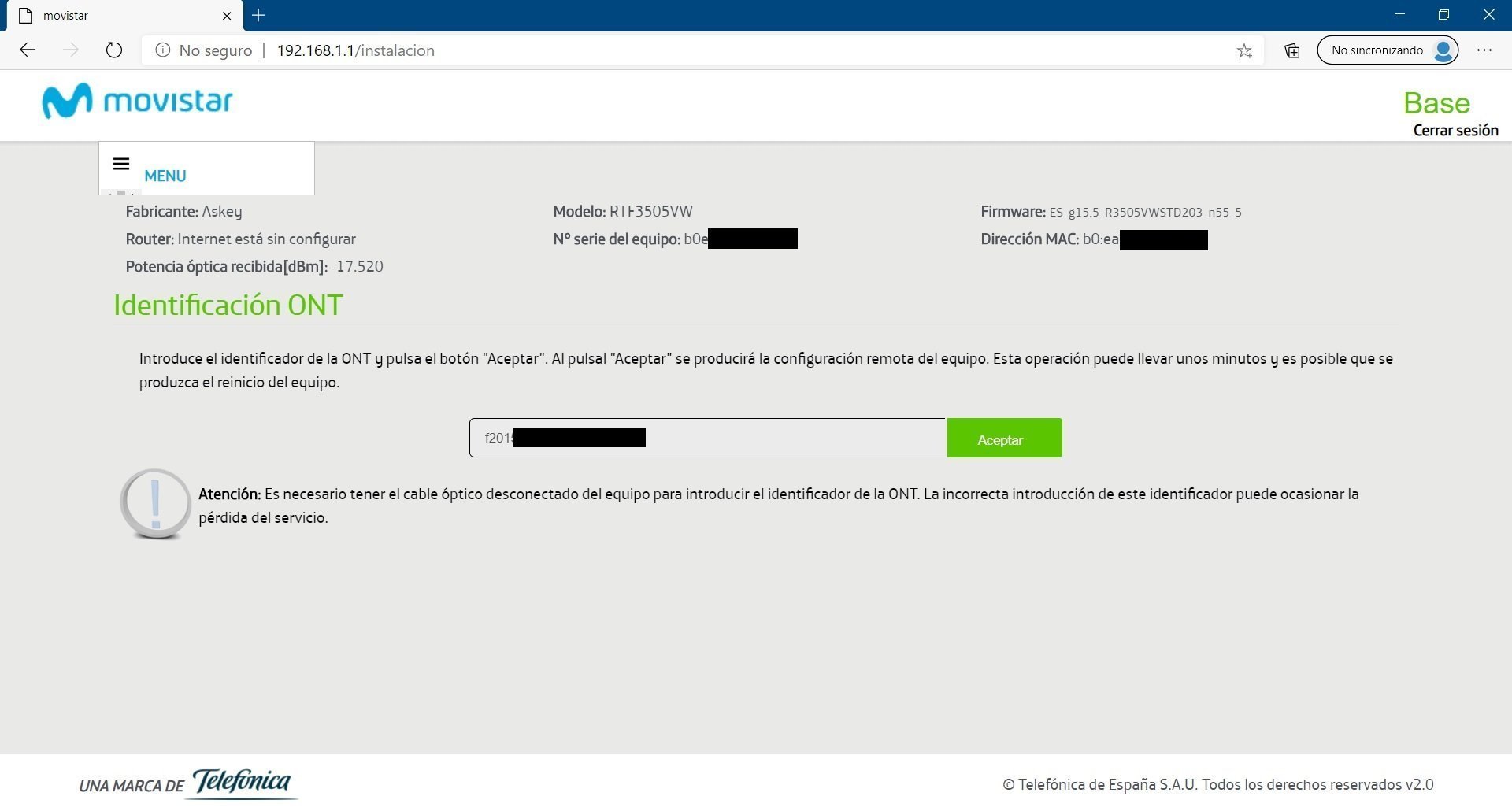Click the Telefónica copyright footer text
This screenshot has height=811, width=1512.
1217,784
